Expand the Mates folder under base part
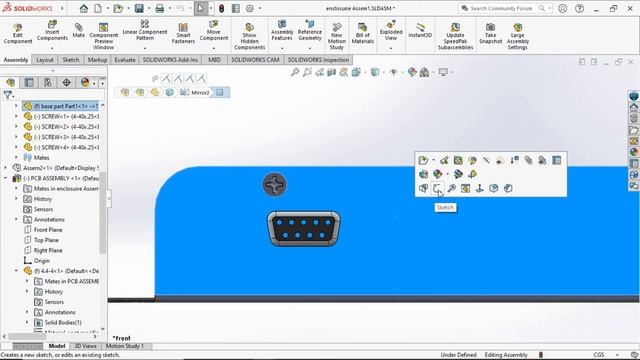Image resolution: width=640 pixels, height=360 pixels. tap(16, 158)
